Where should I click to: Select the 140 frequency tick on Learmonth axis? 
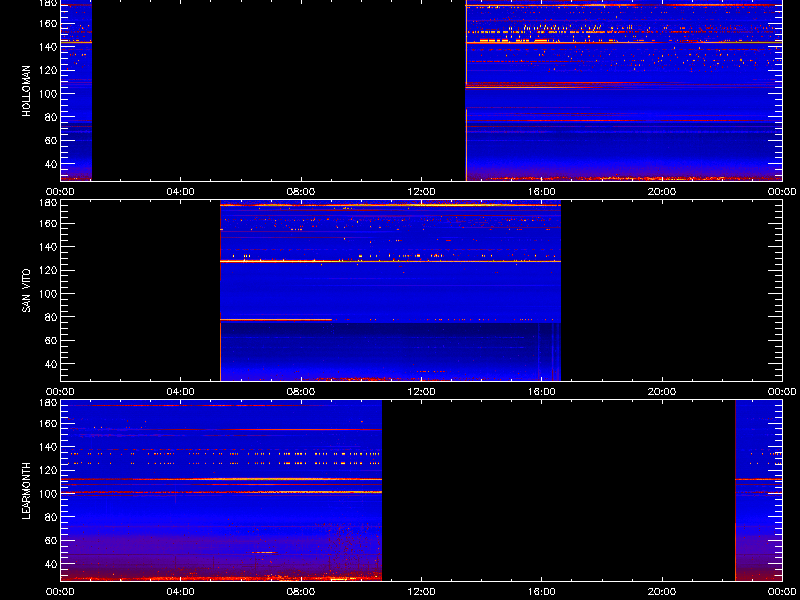48,447
